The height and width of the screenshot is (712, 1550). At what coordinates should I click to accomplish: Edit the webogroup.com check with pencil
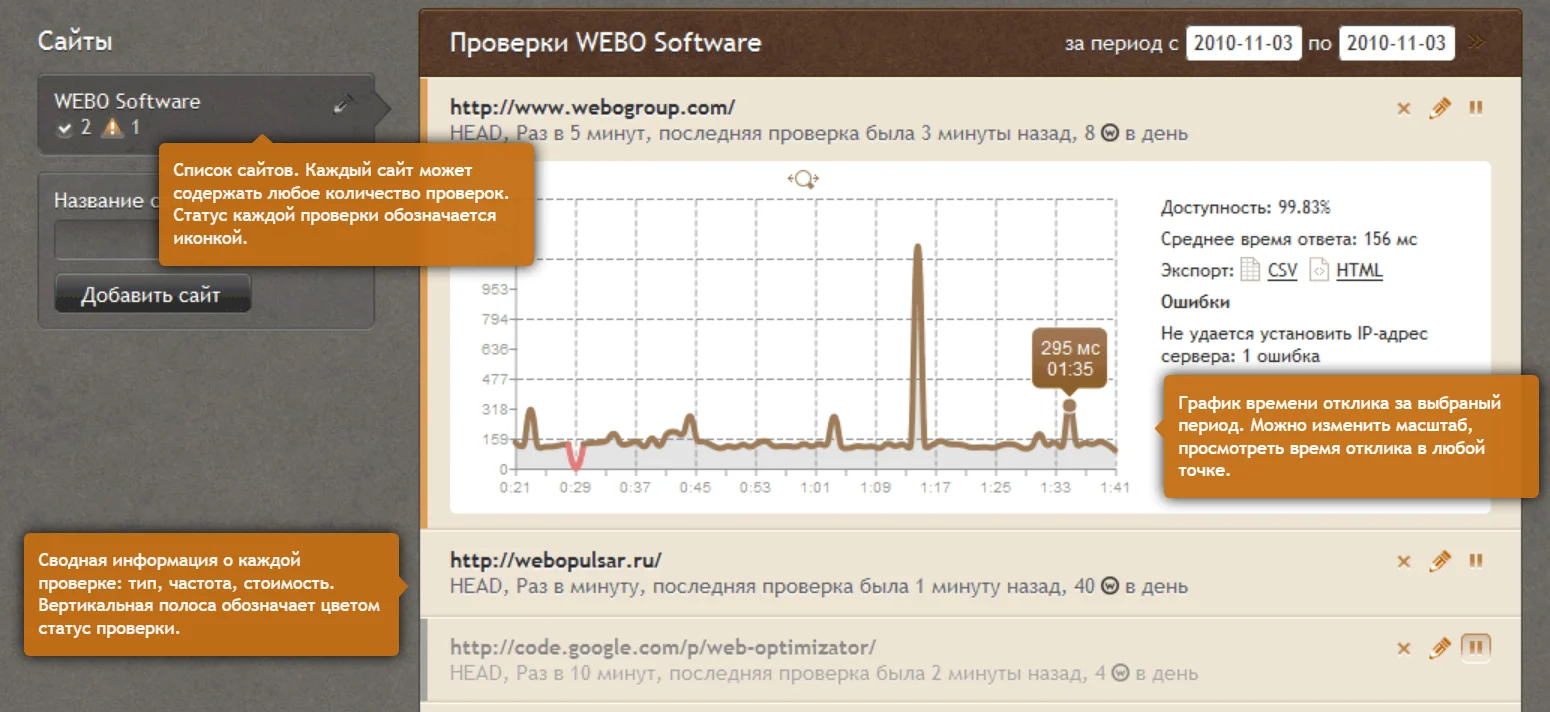coord(1439,108)
